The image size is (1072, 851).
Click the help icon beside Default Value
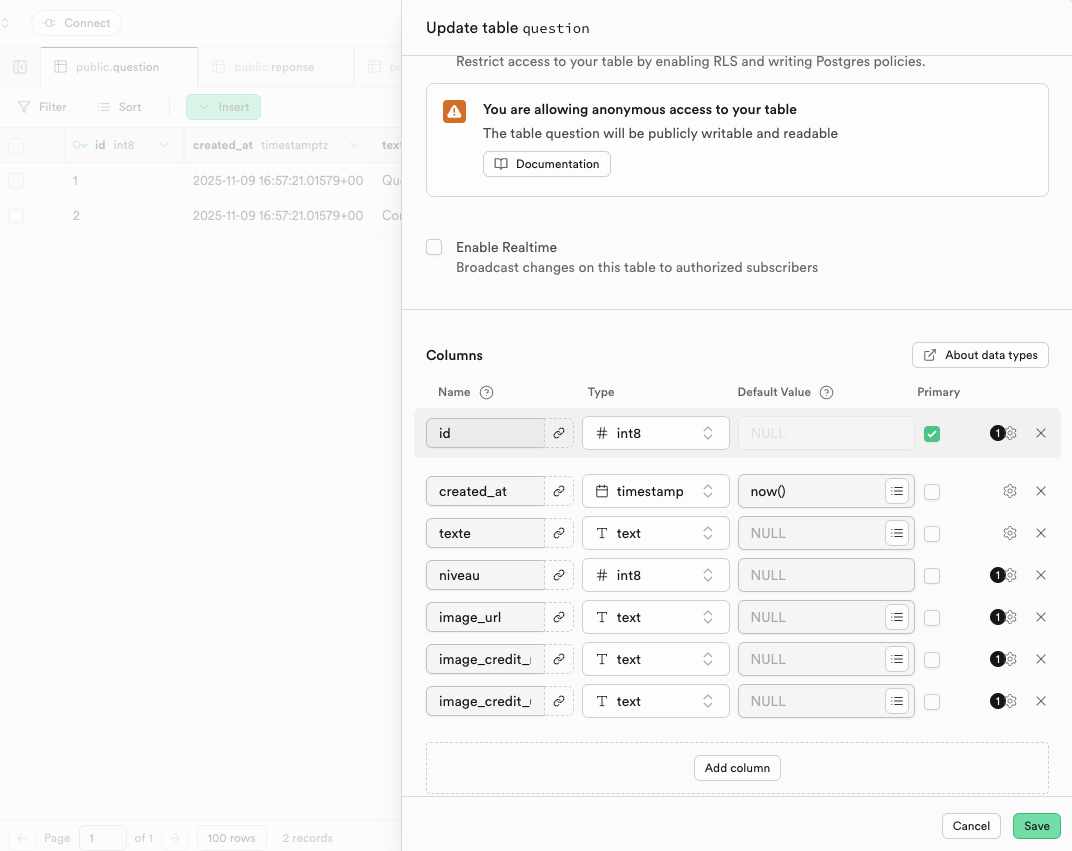[827, 392]
